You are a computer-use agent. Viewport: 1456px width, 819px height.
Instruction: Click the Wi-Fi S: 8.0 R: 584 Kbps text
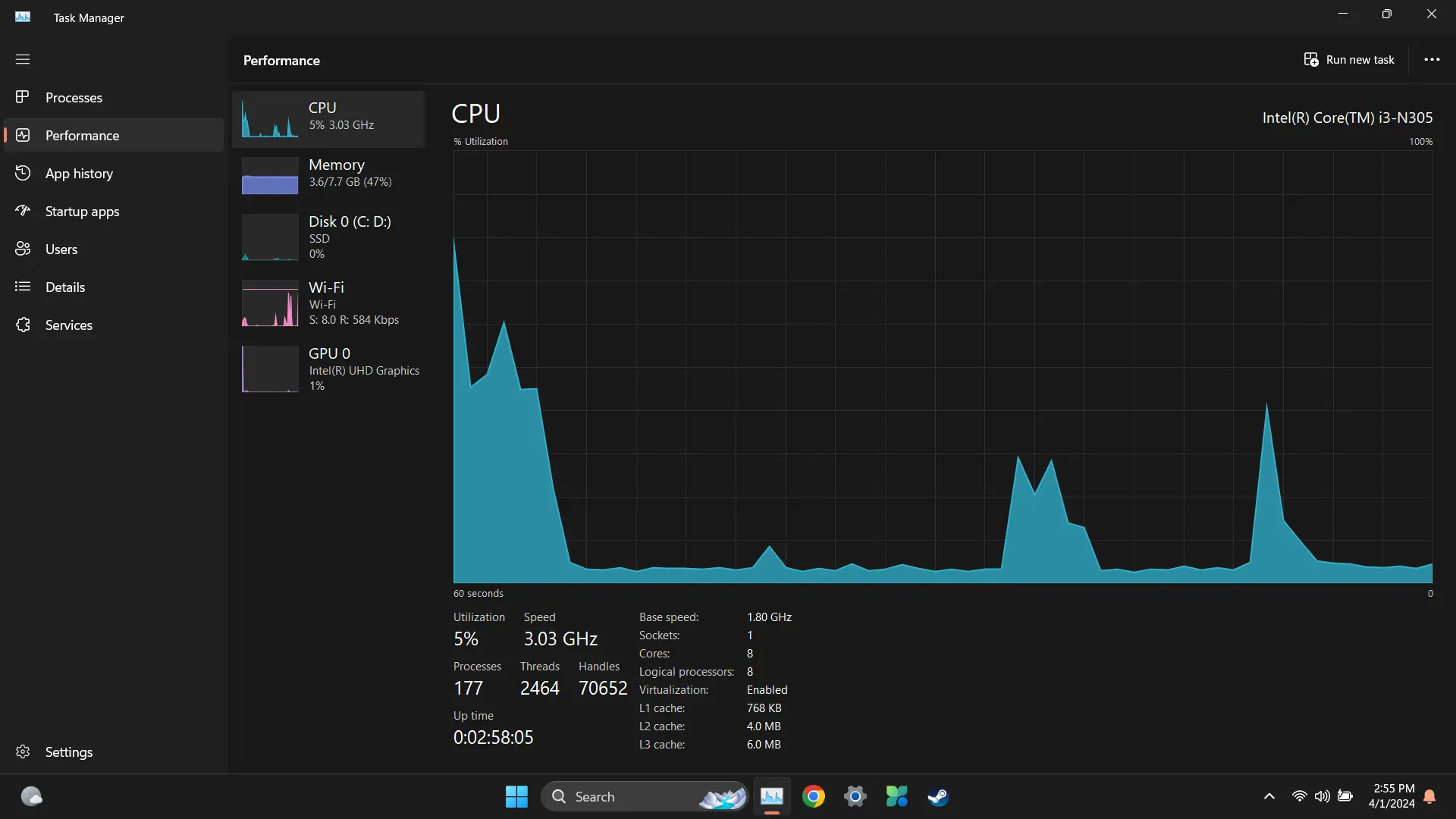coord(354,320)
